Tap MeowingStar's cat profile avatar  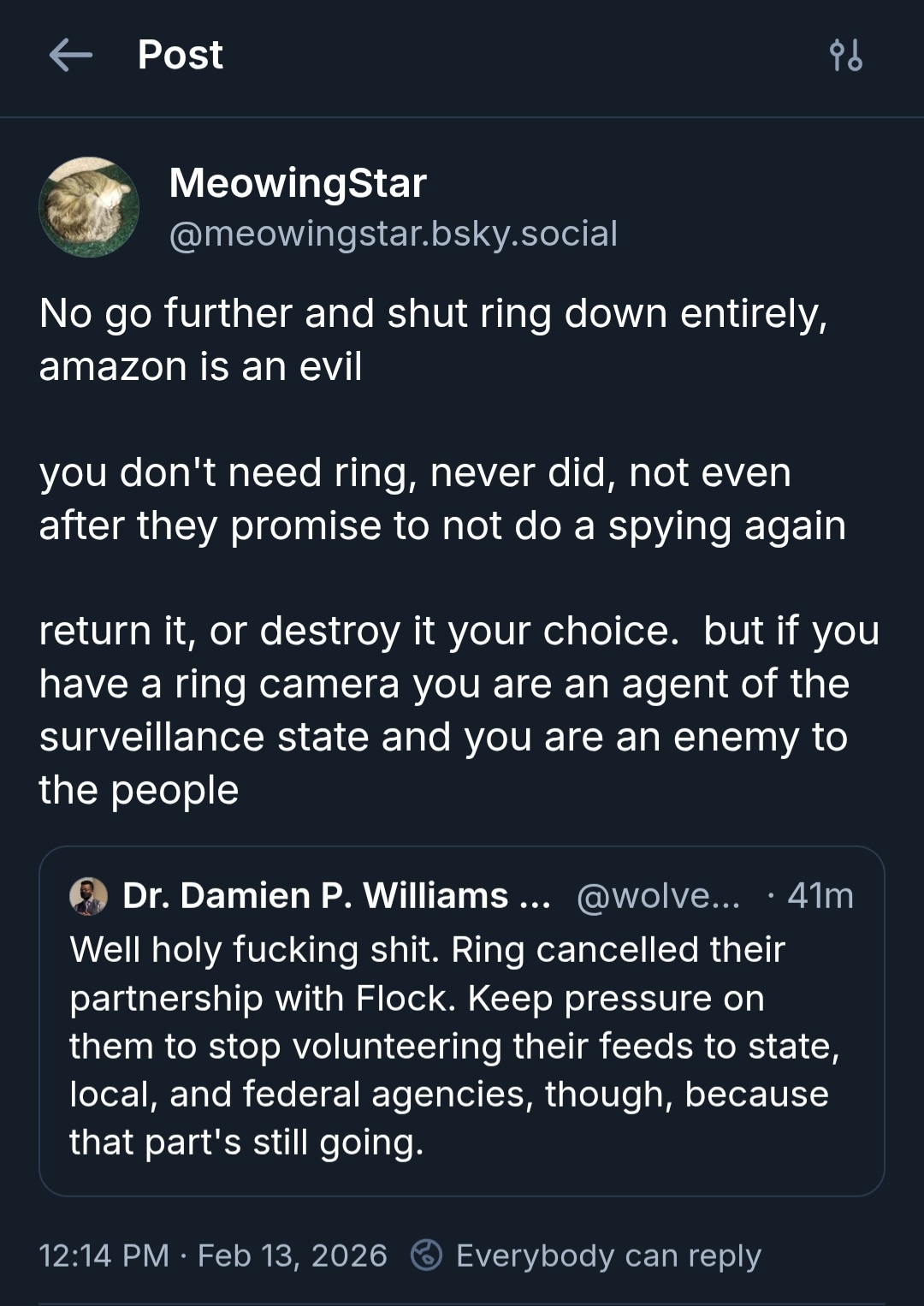click(x=89, y=207)
